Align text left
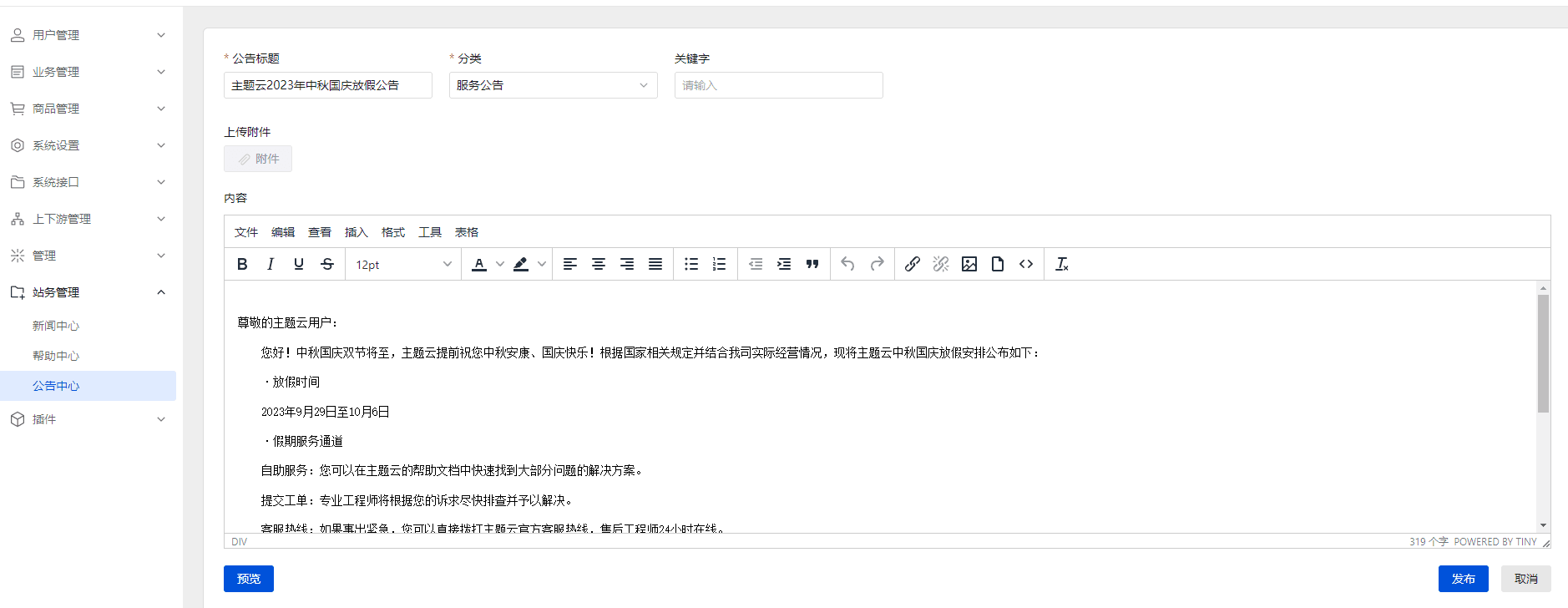The width and height of the screenshot is (1568, 608). (x=570, y=264)
